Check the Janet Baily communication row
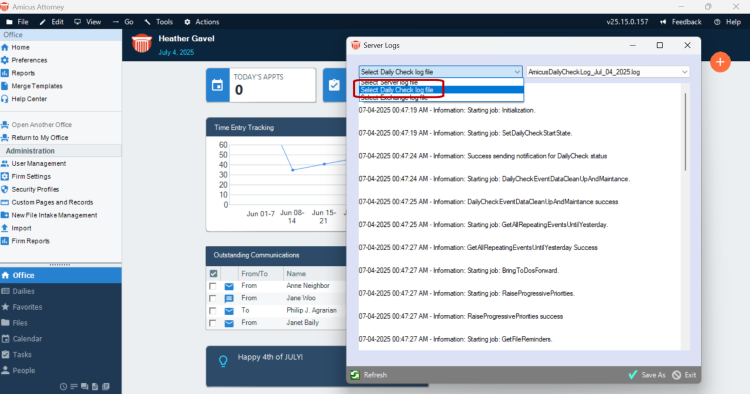 pyautogui.click(x=213, y=323)
